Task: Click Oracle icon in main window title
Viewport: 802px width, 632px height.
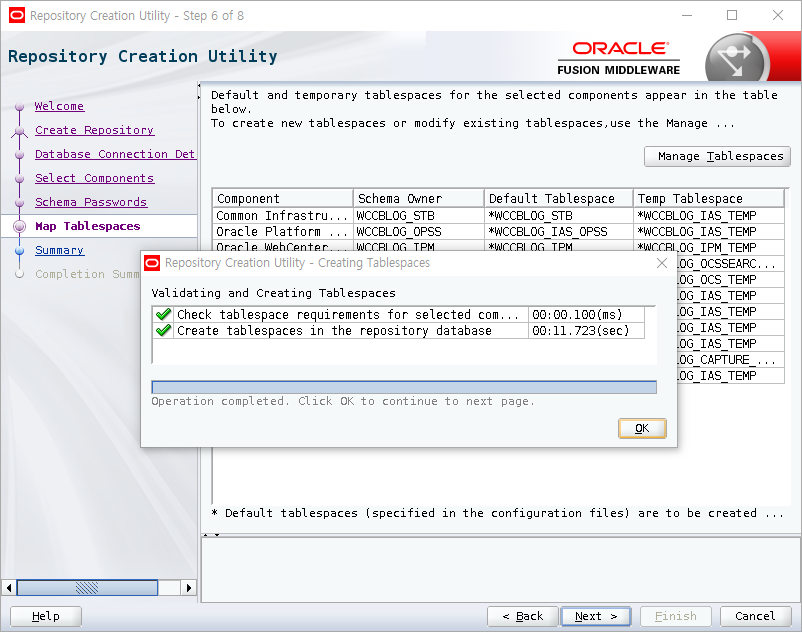Action: click(x=17, y=15)
